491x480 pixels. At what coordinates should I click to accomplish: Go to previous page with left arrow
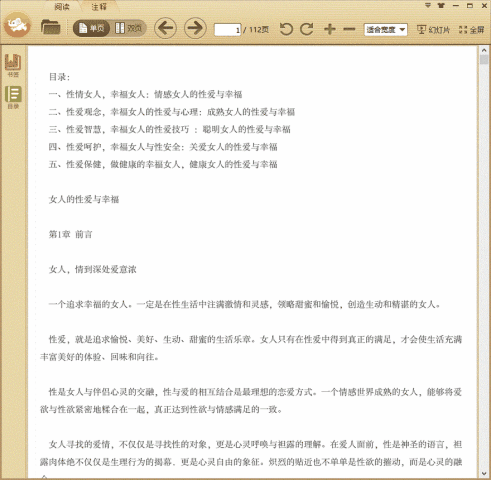point(165,28)
